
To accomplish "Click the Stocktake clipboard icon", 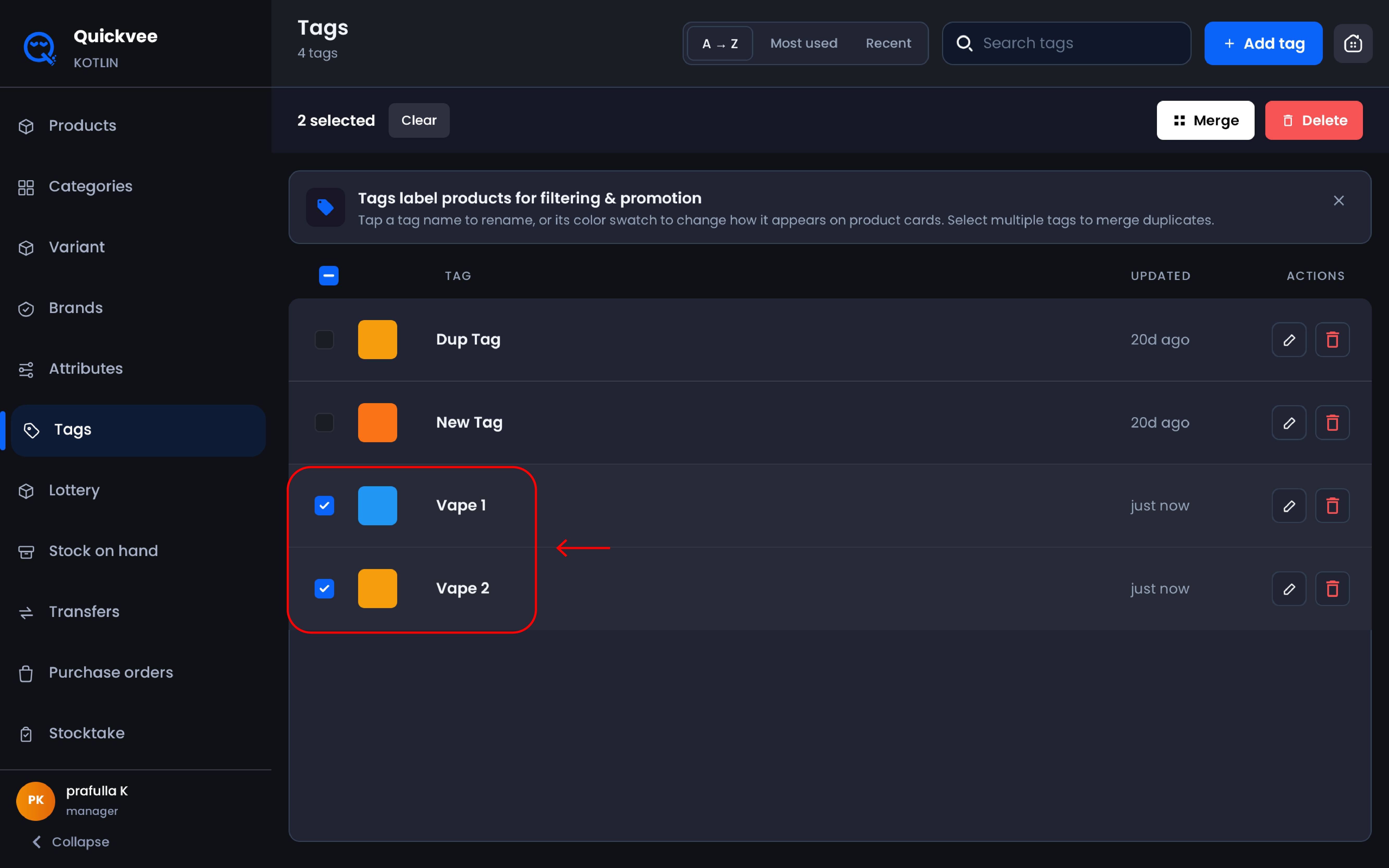I will [26, 734].
